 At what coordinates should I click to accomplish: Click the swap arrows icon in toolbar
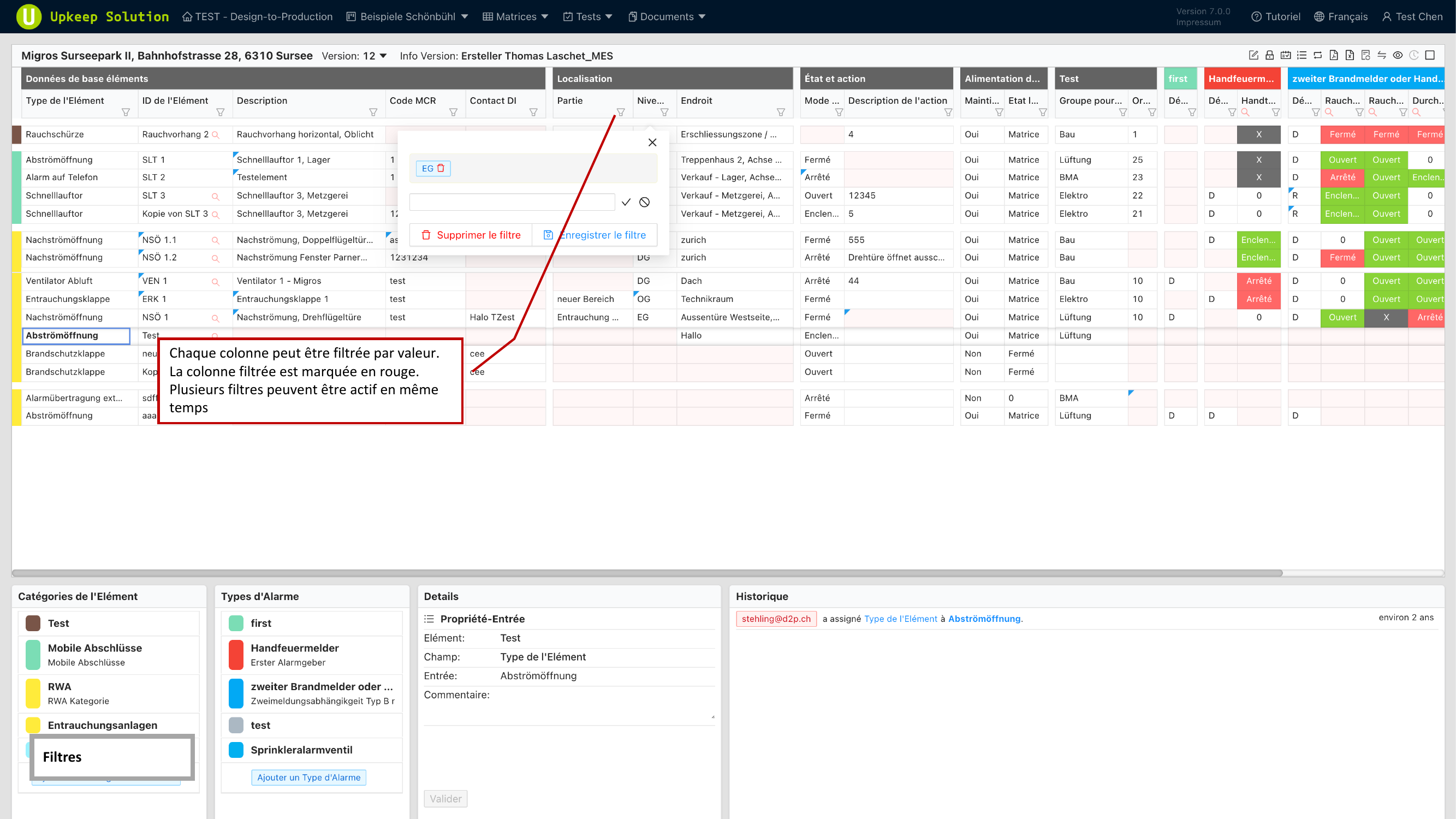[x=1381, y=55]
